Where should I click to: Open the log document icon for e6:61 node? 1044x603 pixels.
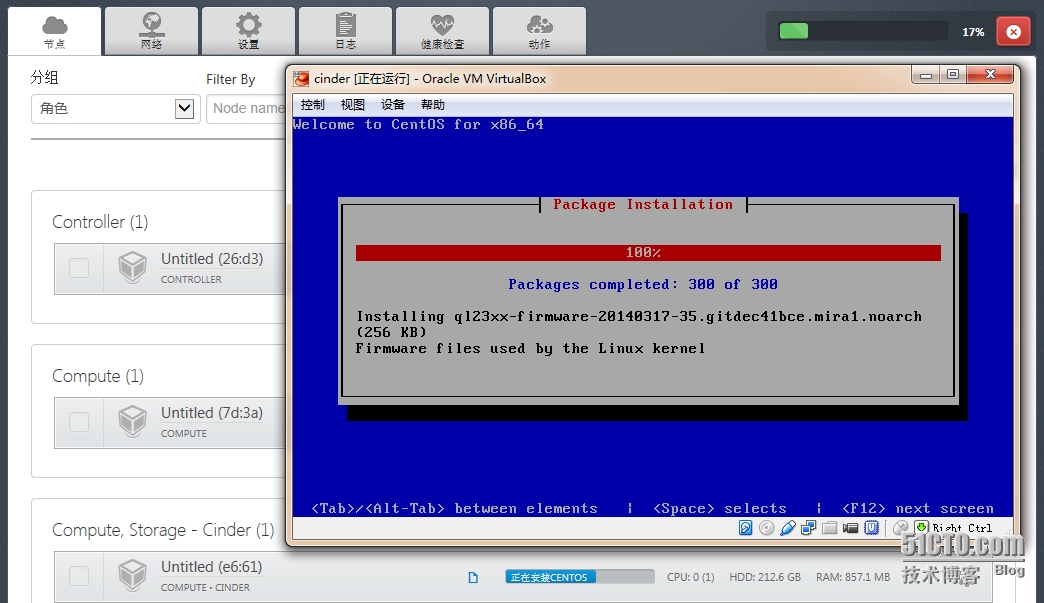(x=473, y=577)
